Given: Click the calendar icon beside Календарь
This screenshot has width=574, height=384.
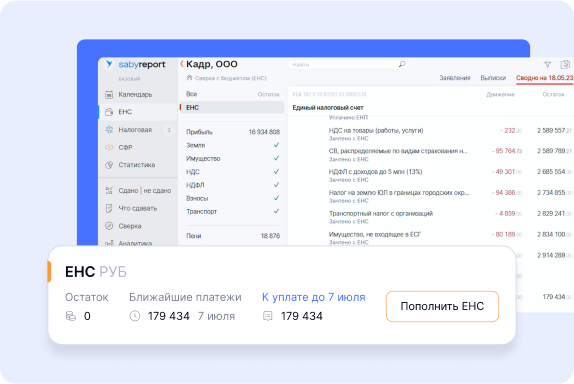Looking at the screenshot, I should [109, 94].
